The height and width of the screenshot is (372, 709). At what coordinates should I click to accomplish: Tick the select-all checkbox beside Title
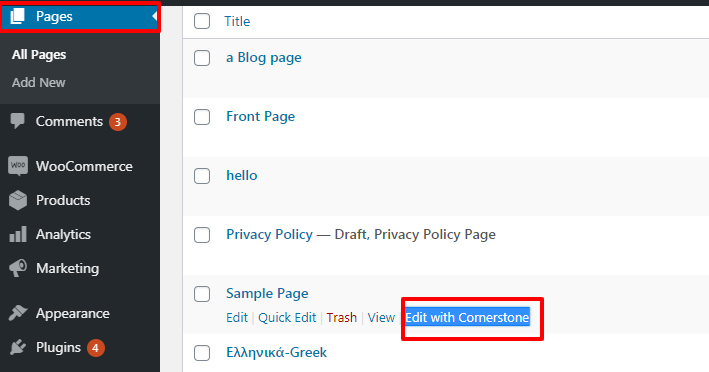click(202, 21)
